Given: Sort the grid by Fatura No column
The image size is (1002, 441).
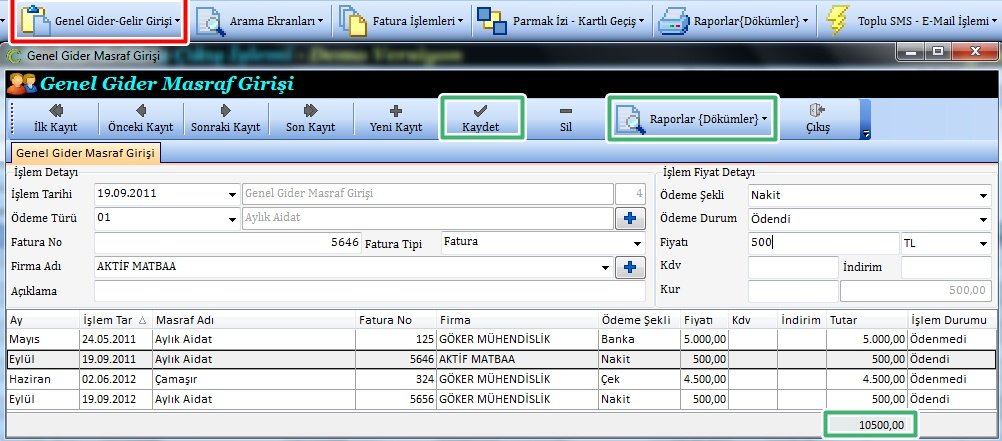Looking at the screenshot, I should [396, 320].
